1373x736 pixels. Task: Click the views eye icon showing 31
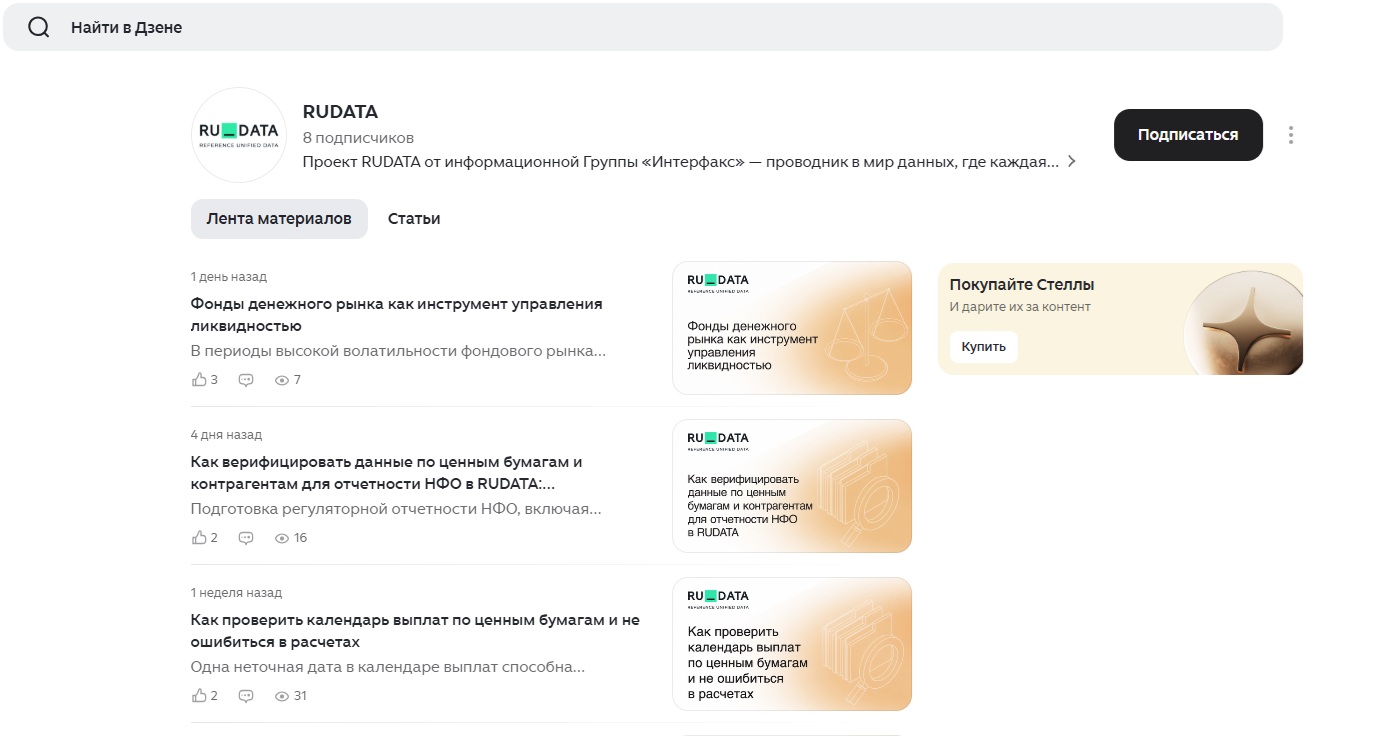282,696
